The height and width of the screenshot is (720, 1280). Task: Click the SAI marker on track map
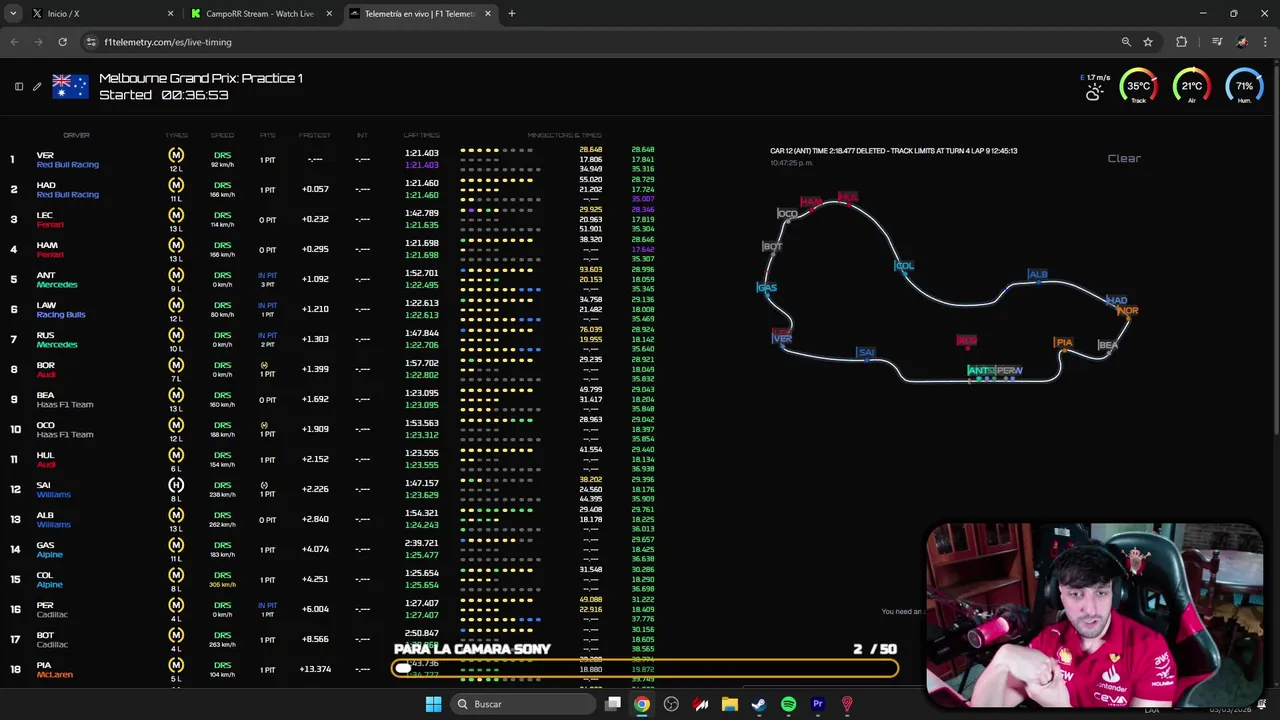coord(866,352)
